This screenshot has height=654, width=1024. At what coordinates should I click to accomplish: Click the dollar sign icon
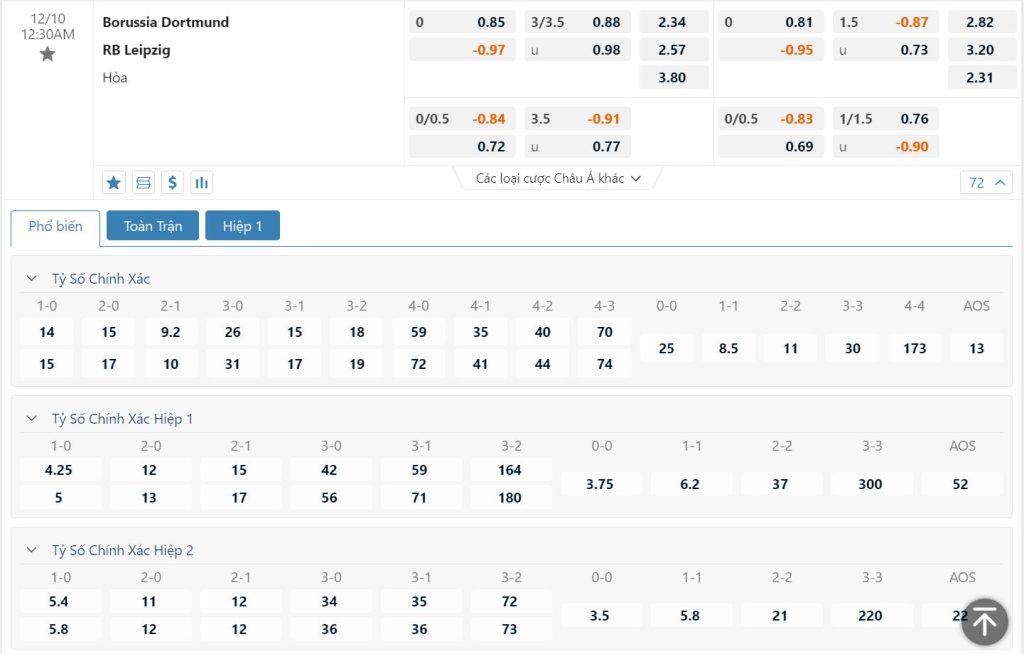pos(172,182)
